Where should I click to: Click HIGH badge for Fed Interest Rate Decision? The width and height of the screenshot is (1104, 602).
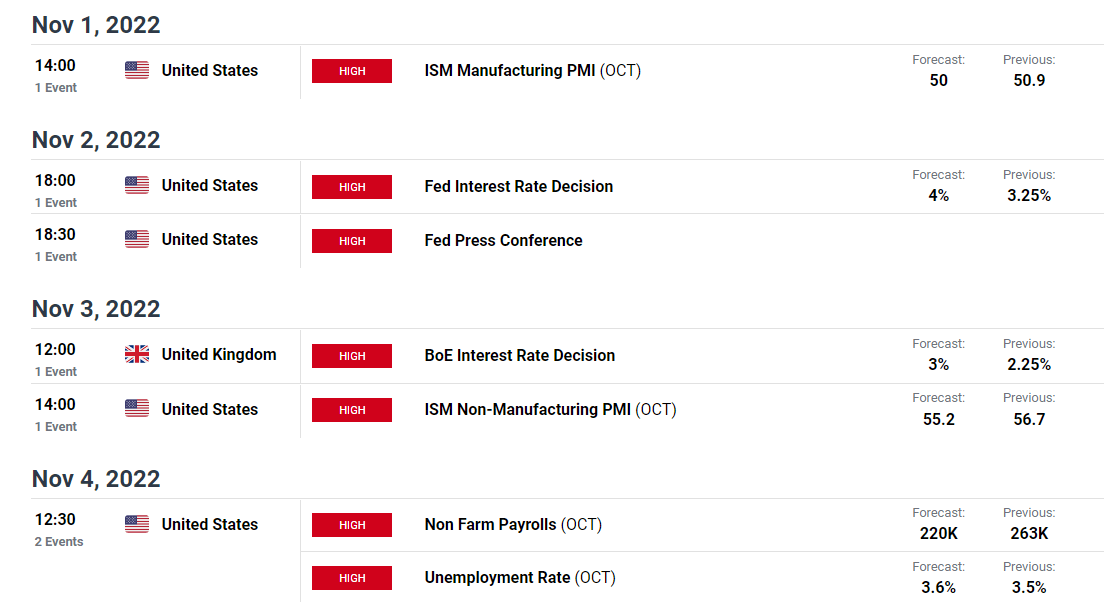pyautogui.click(x=352, y=187)
